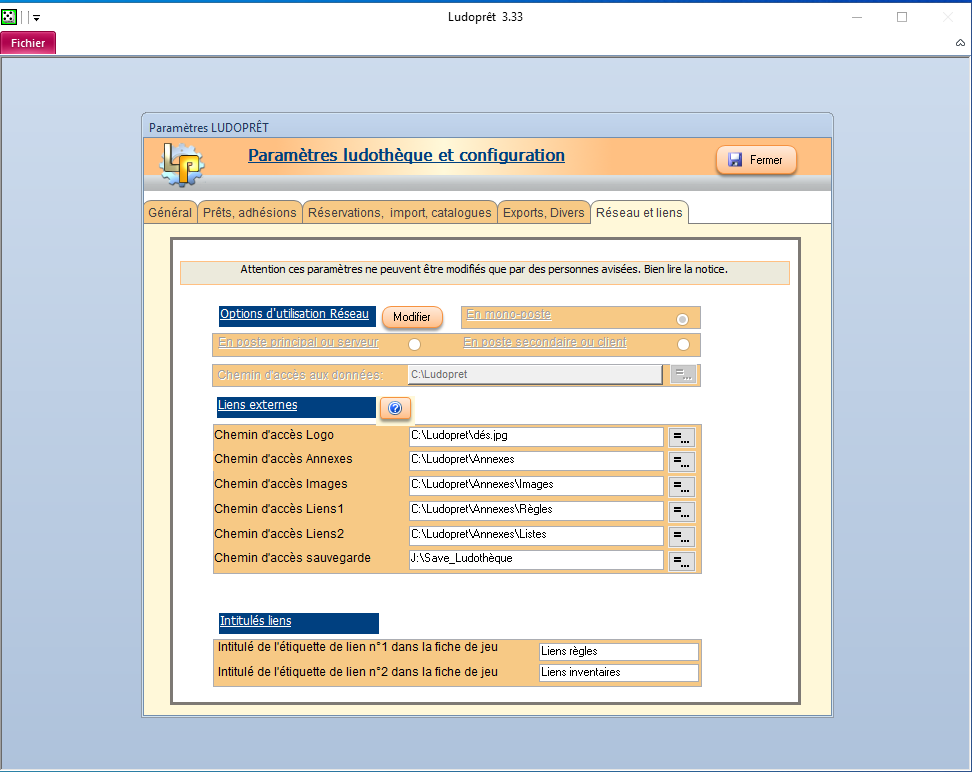Open the Fichier menu
The image size is (972, 772).
(28, 43)
